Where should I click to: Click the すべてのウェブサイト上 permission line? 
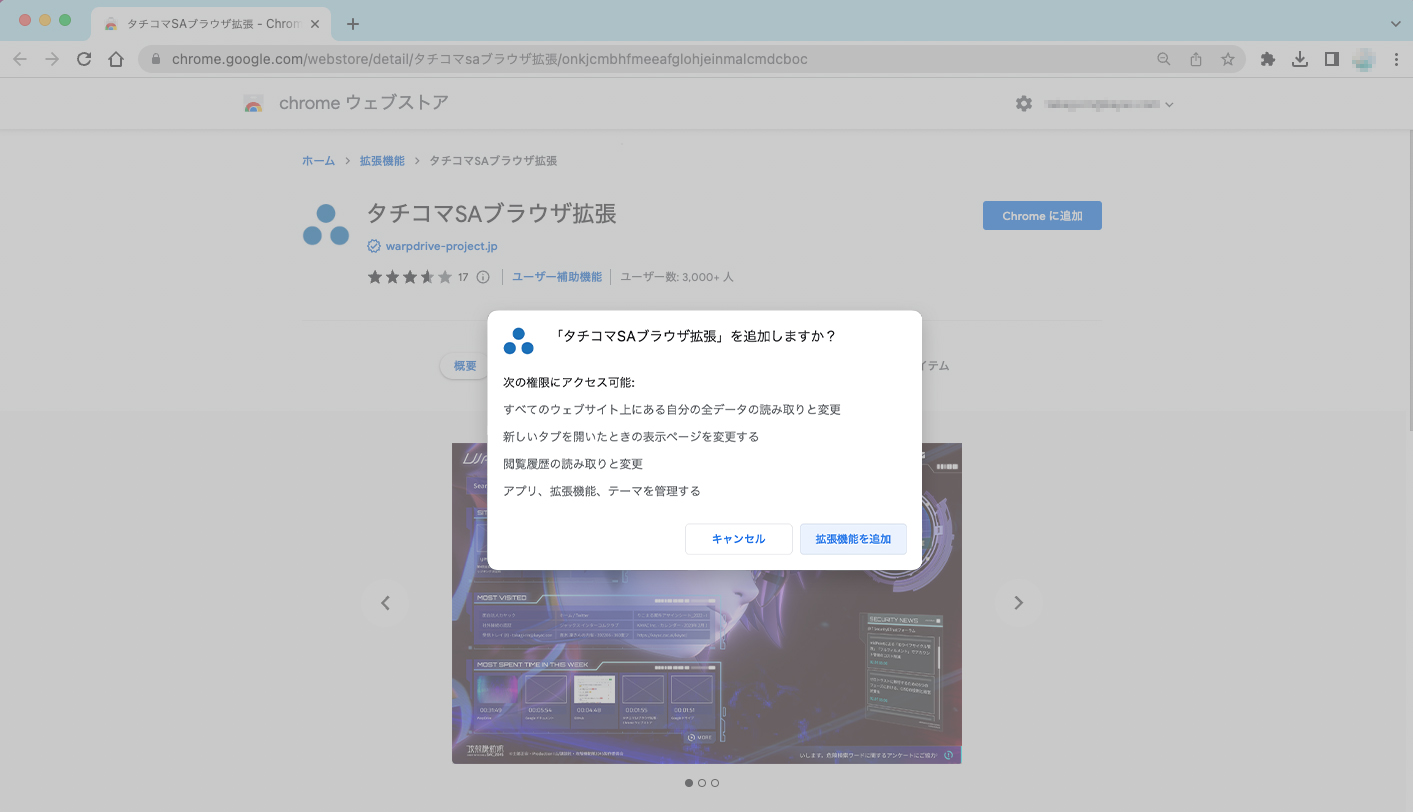pyautogui.click(x=672, y=409)
